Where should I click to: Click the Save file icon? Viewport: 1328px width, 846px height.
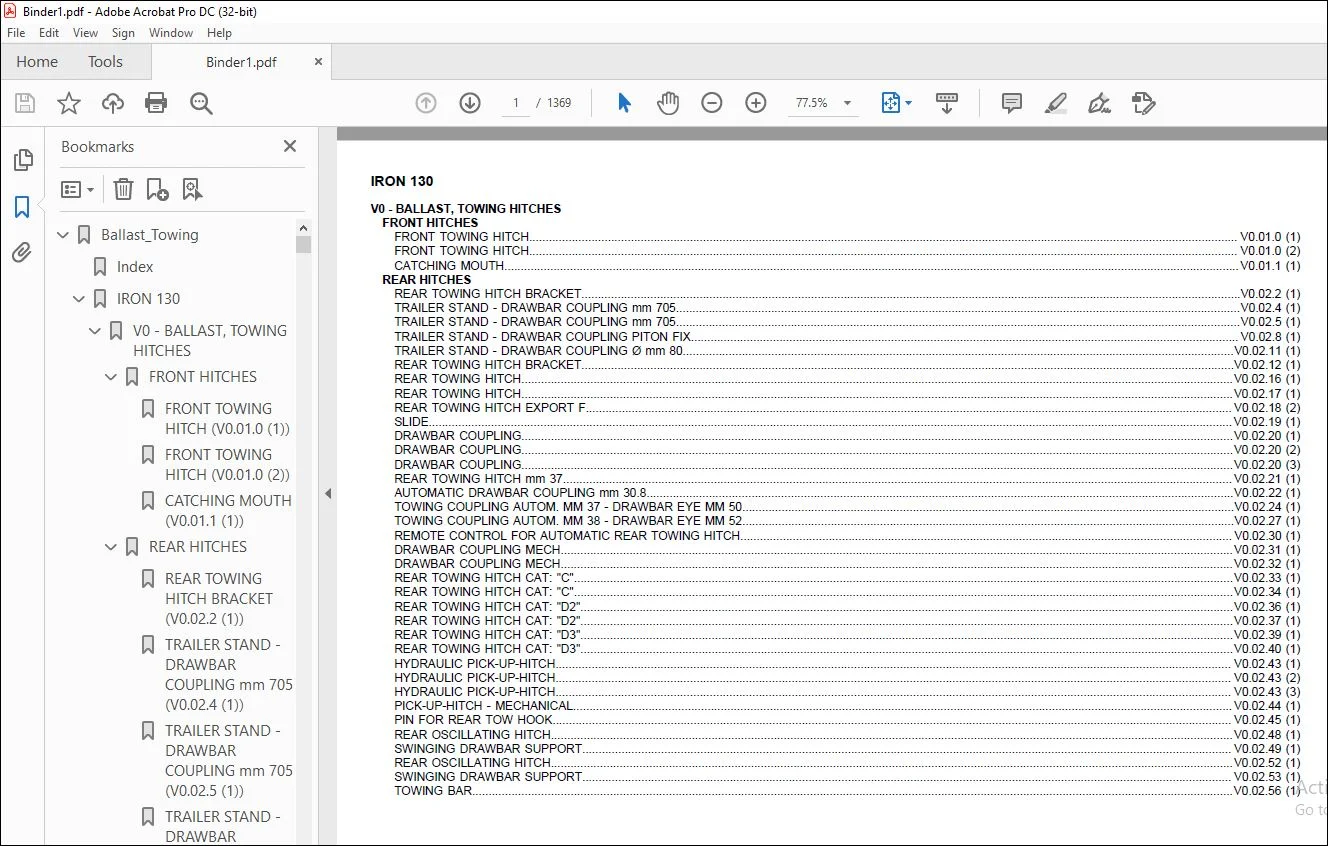(x=25, y=103)
